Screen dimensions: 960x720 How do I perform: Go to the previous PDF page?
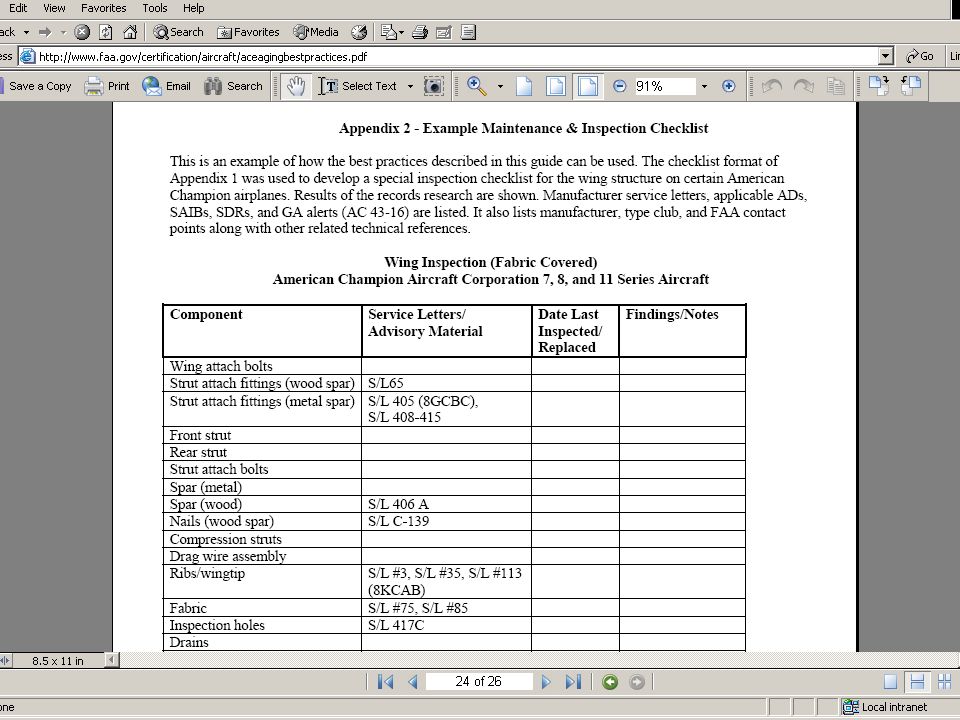tap(413, 681)
